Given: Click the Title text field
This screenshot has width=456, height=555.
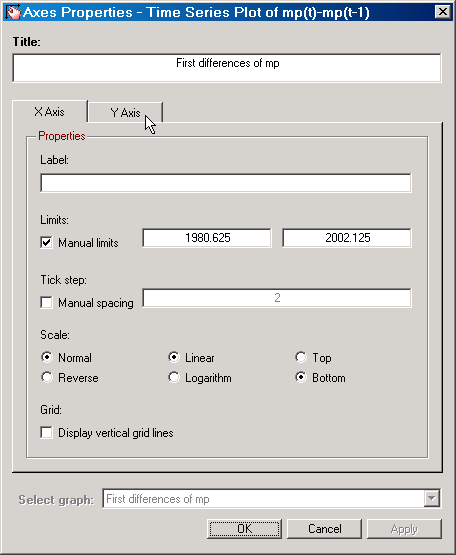Looking at the screenshot, I should [227, 68].
